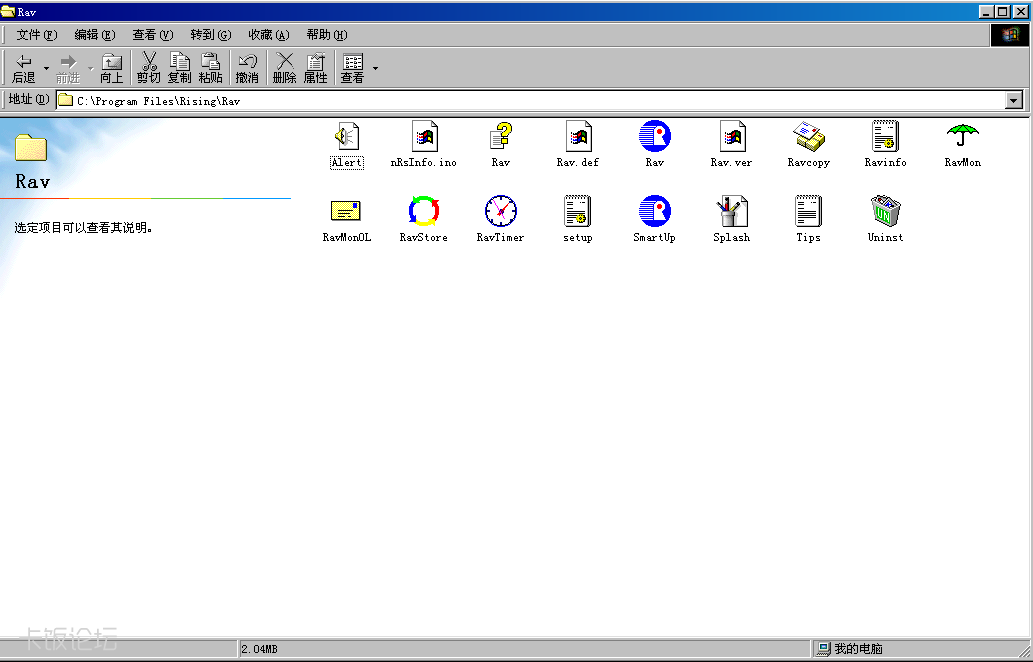Open the View (查看) menu
The height and width of the screenshot is (662, 1033).
[x=153, y=35]
